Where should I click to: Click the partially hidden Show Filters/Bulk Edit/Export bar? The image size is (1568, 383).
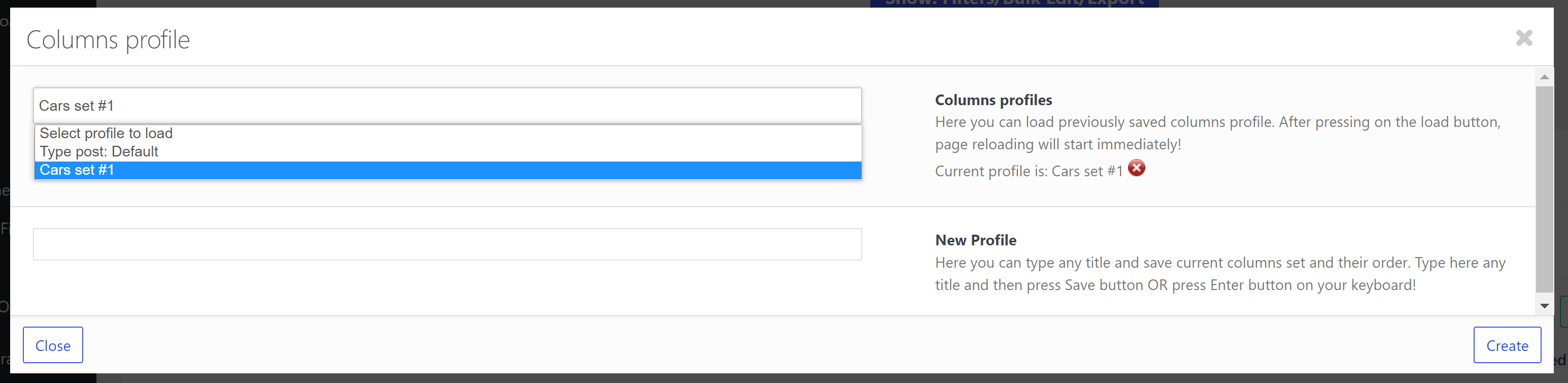pyautogui.click(x=1014, y=3)
